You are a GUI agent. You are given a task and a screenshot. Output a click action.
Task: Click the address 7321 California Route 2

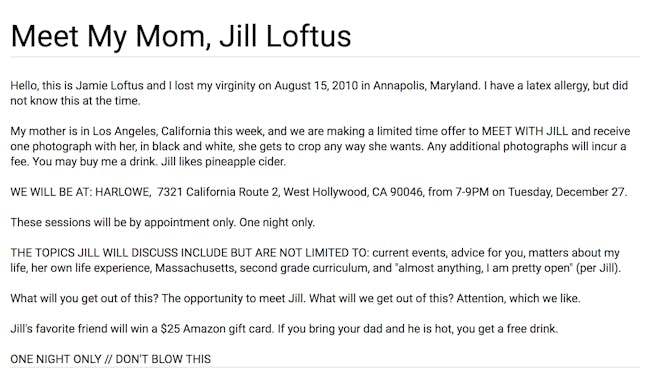(218, 192)
